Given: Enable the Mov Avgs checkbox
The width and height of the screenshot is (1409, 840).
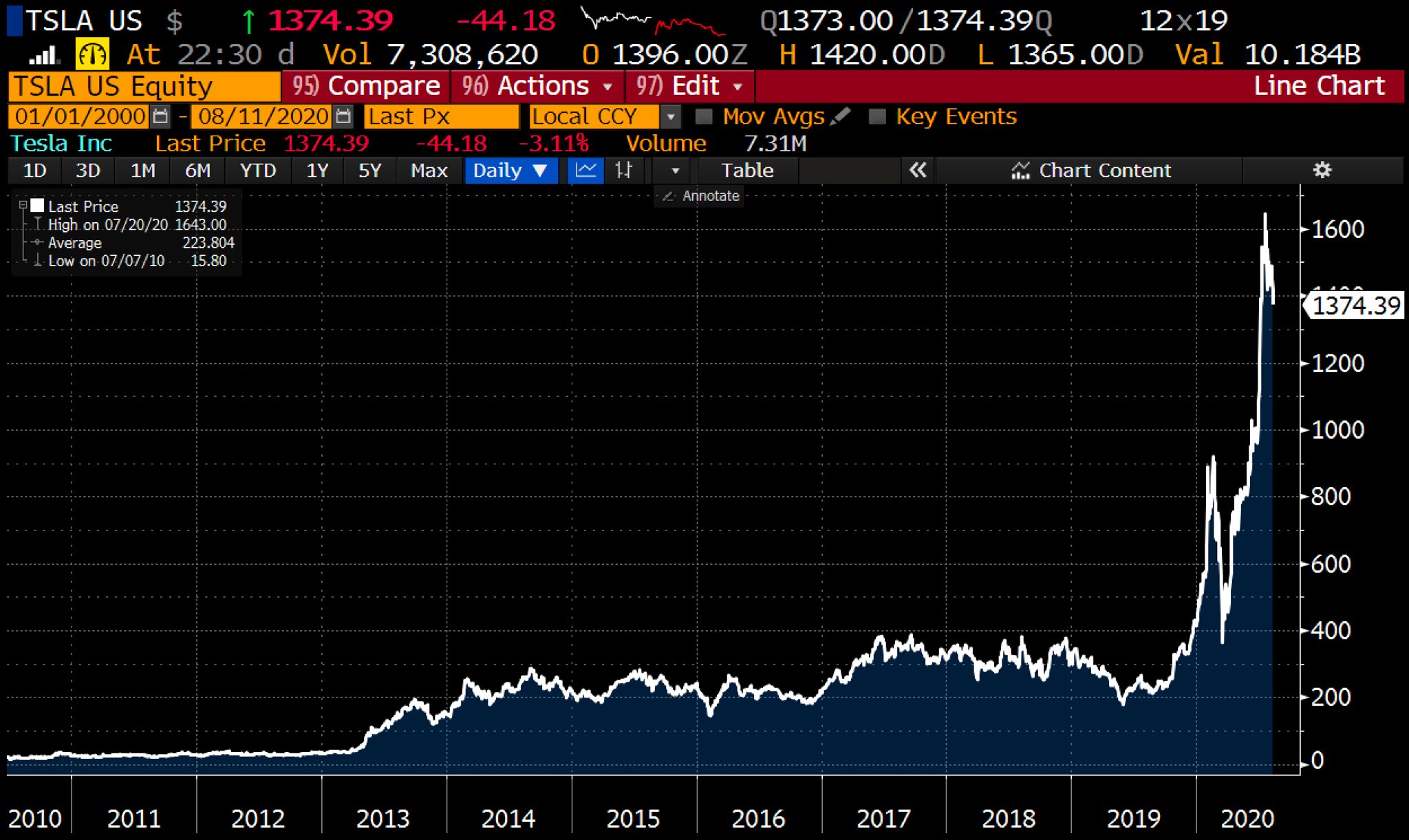Looking at the screenshot, I should click(x=704, y=116).
